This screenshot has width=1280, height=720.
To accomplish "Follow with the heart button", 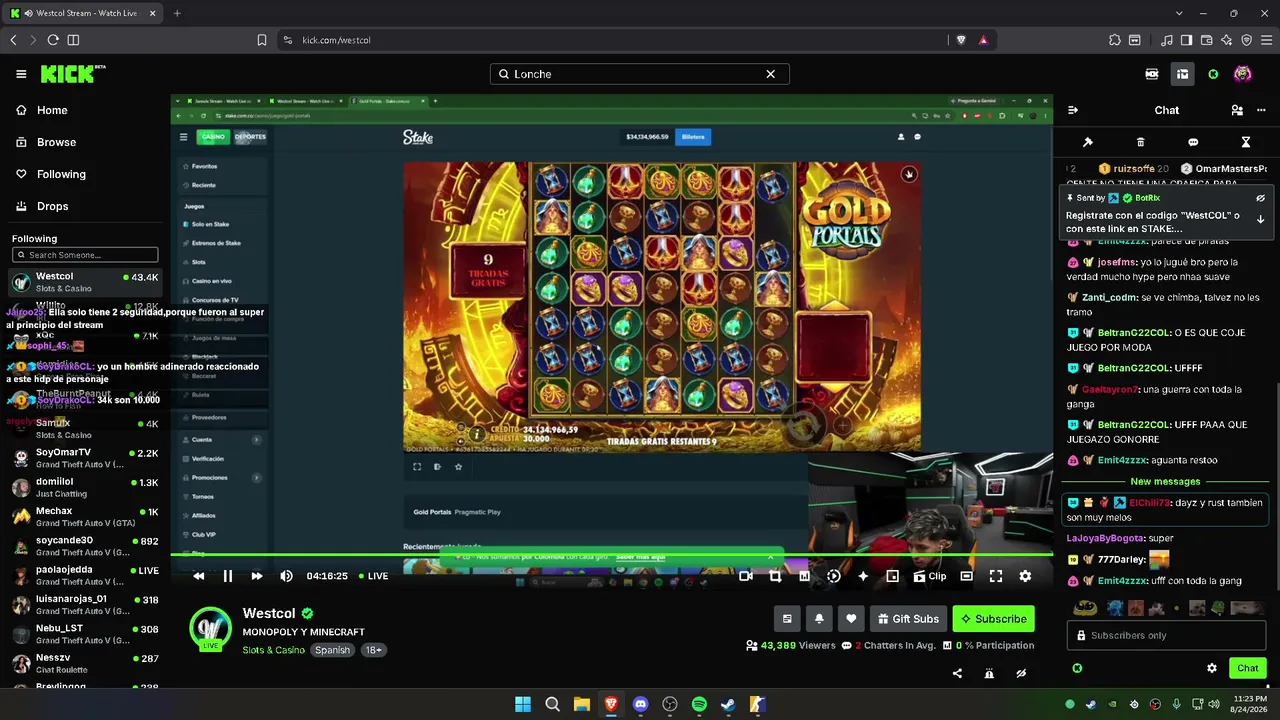I will [x=851, y=619].
